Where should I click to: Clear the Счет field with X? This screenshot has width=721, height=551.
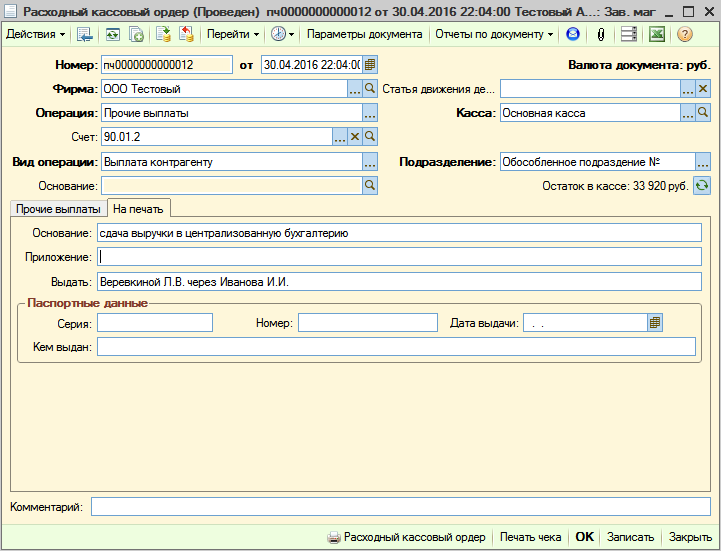[355, 137]
